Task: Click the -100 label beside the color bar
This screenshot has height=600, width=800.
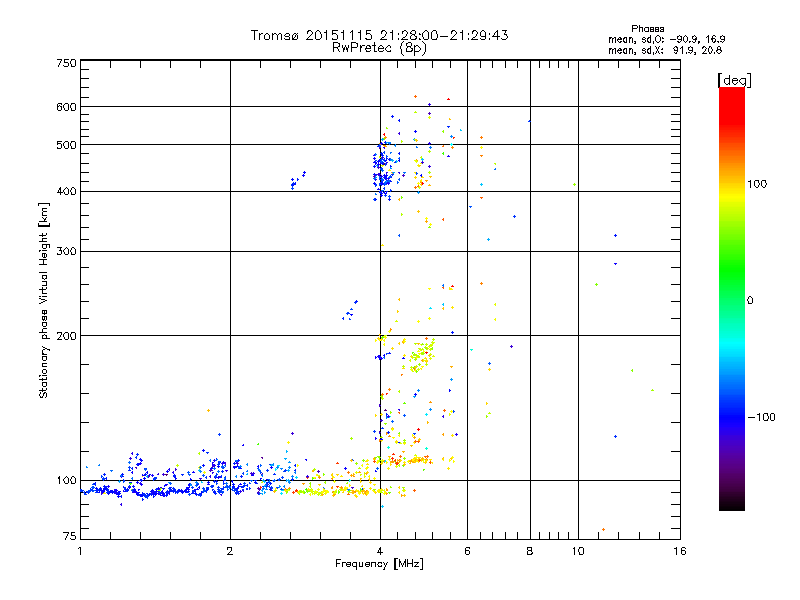Action: [x=761, y=417]
